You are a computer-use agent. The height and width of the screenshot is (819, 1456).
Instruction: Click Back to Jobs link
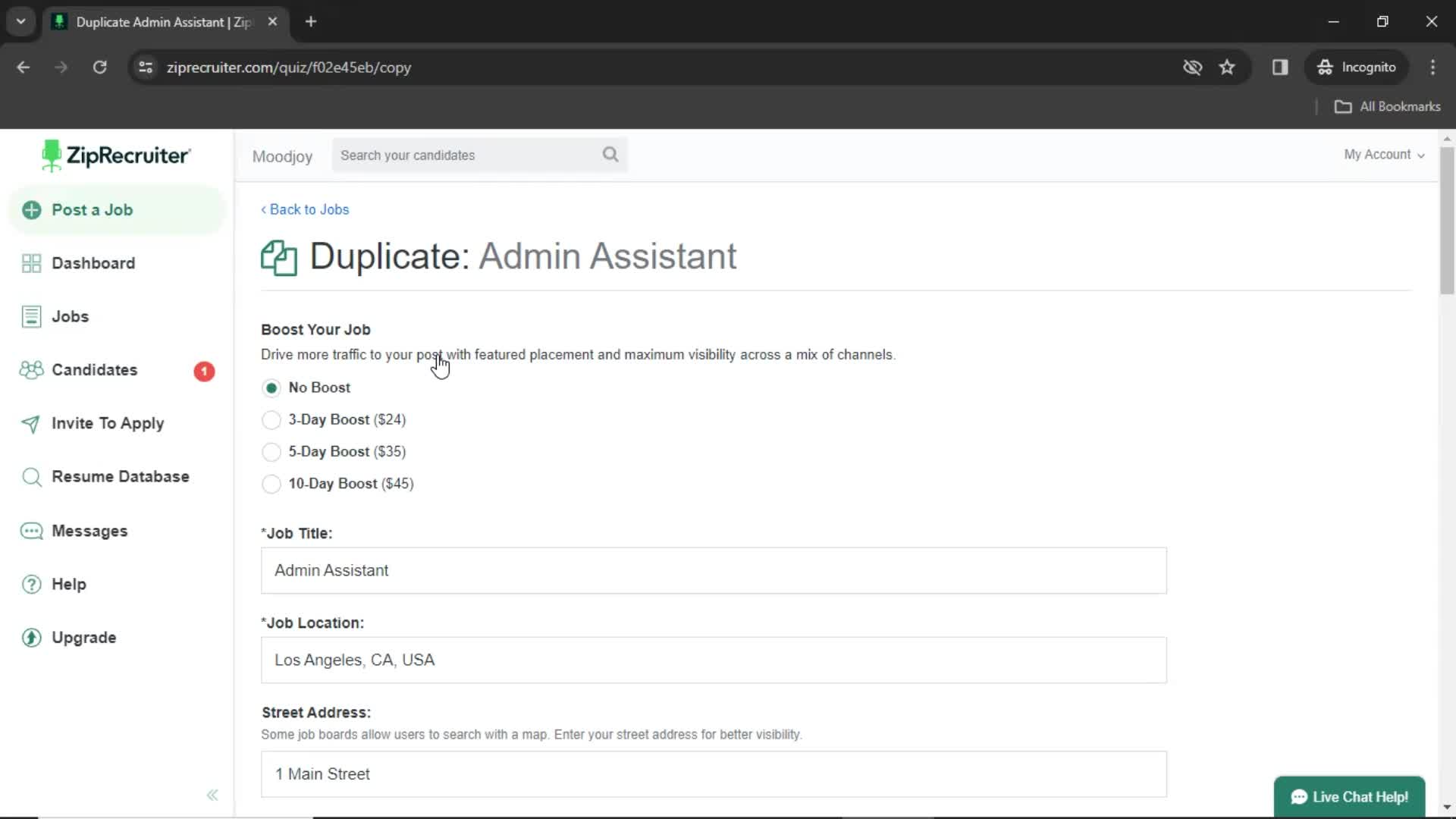tap(305, 209)
